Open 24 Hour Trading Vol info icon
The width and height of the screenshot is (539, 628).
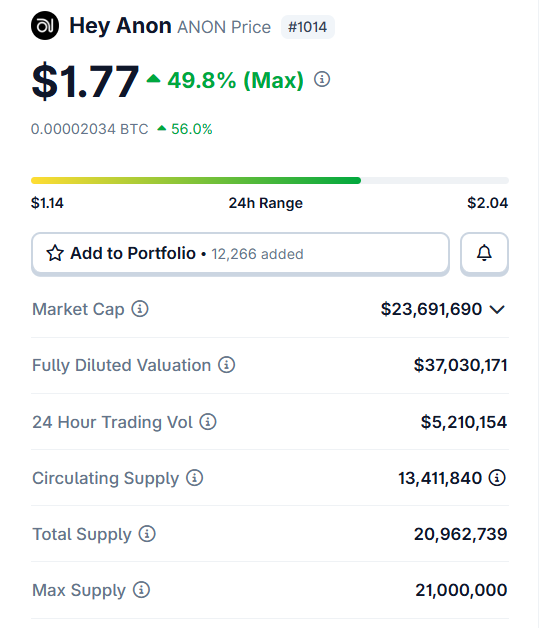(x=208, y=422)
